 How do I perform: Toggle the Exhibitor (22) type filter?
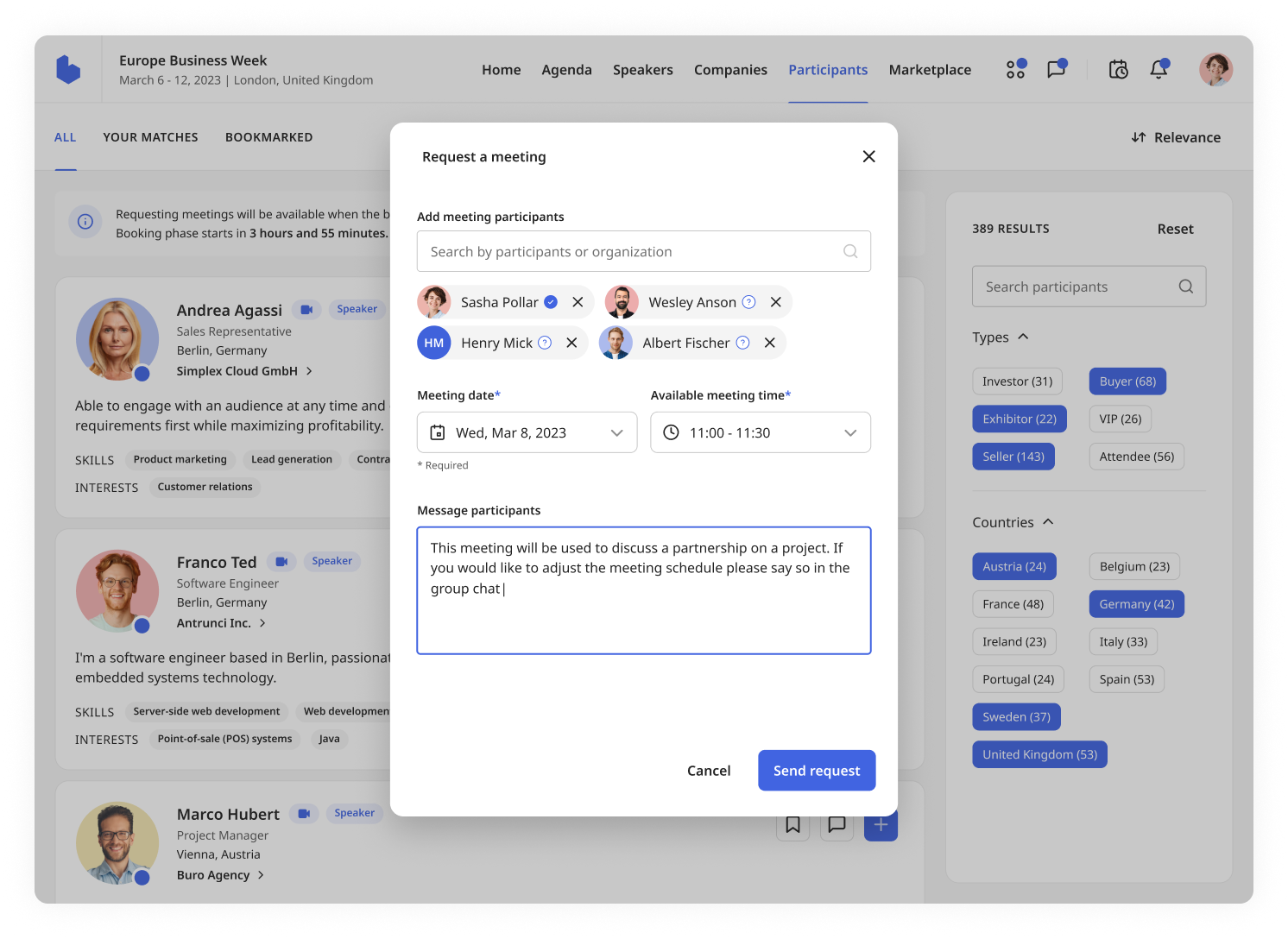pyautogui.click(x=1019, y=419)
